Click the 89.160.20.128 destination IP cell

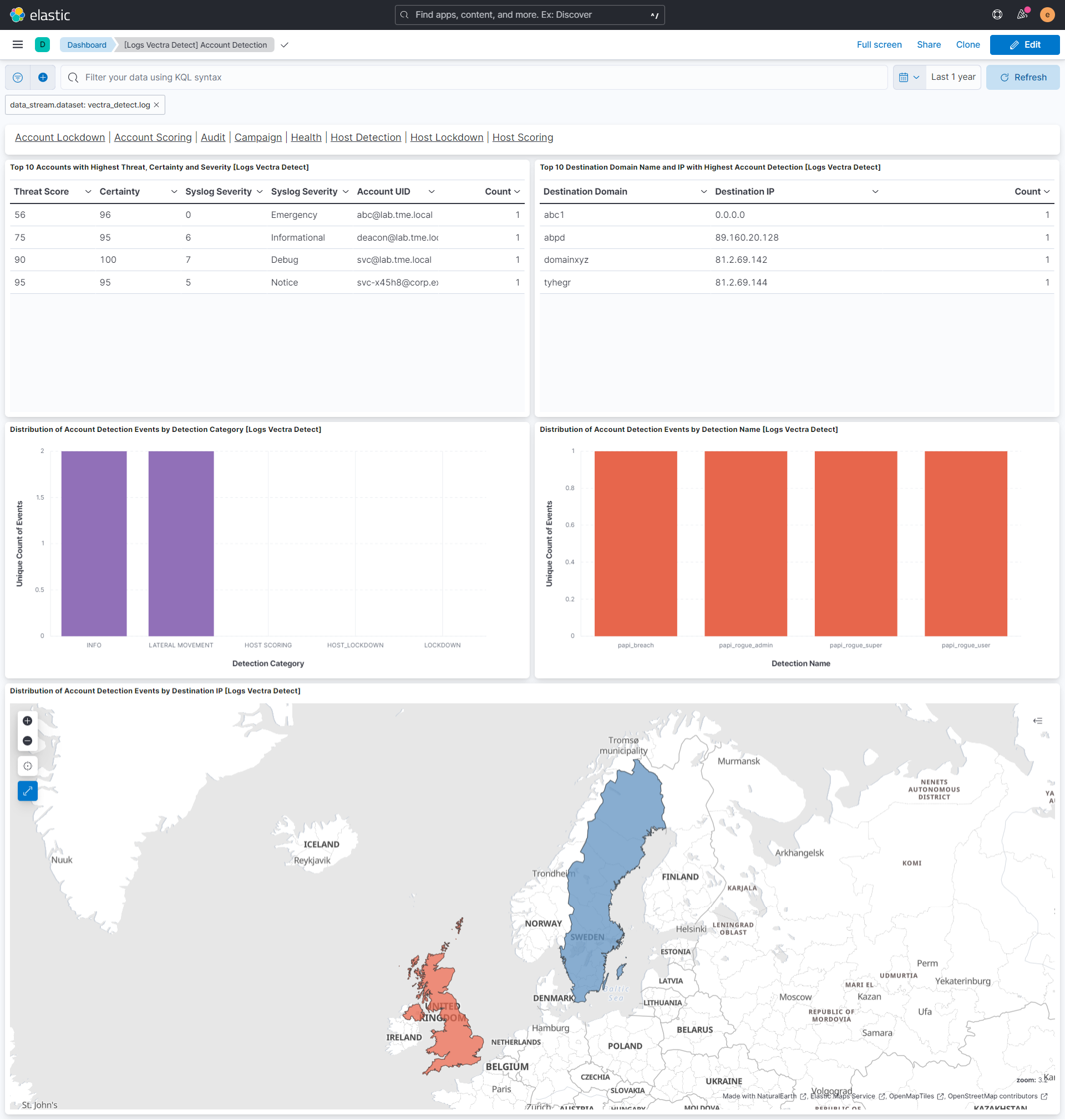[x=747, y=238]
